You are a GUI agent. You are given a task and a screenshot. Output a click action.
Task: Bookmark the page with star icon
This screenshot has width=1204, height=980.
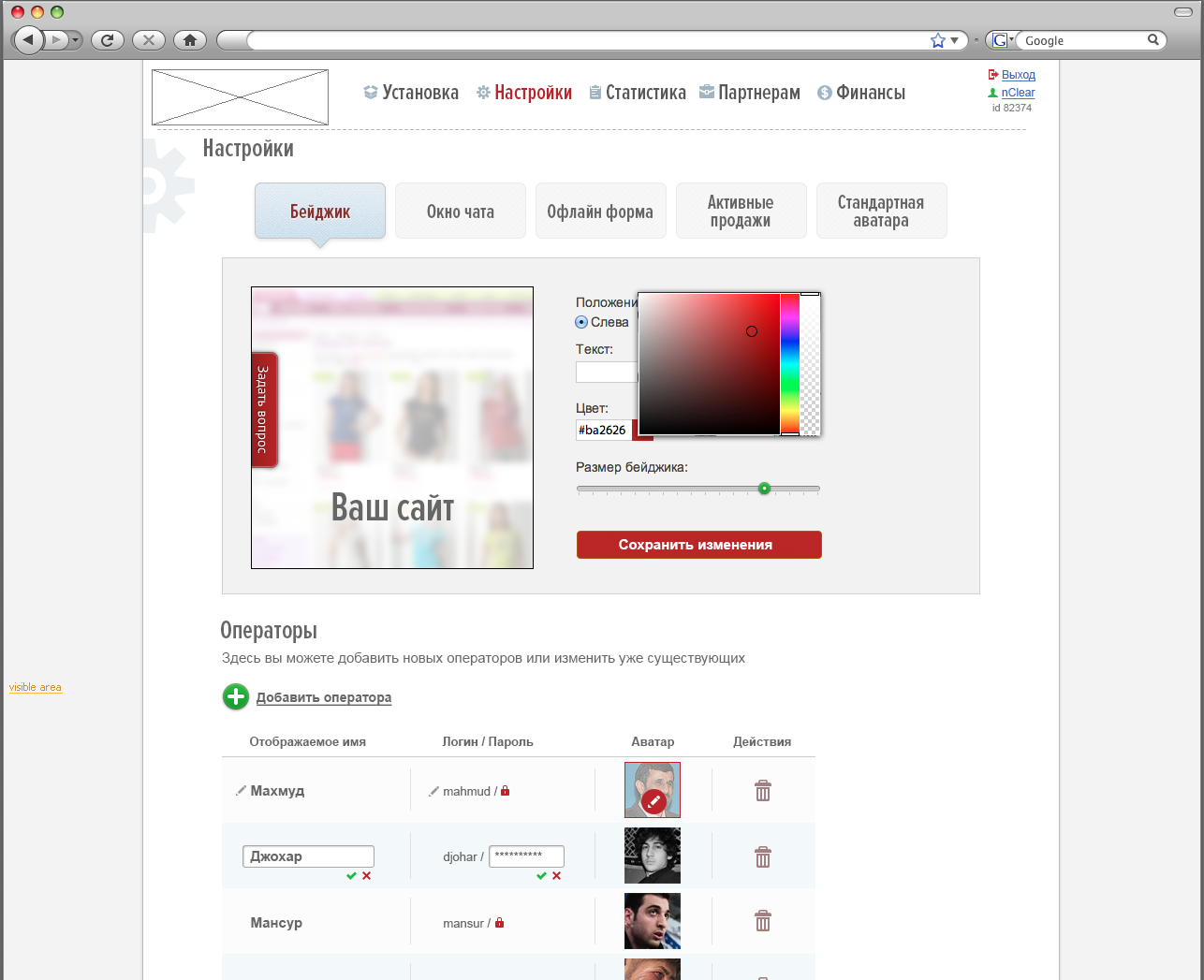pos(938,40)
